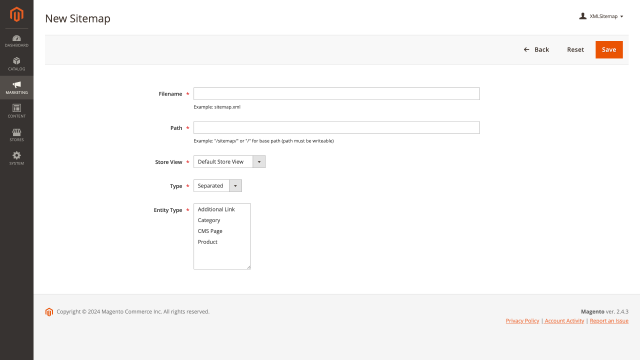Select Product entity type
Screen dimensions: 640x360
222,242
